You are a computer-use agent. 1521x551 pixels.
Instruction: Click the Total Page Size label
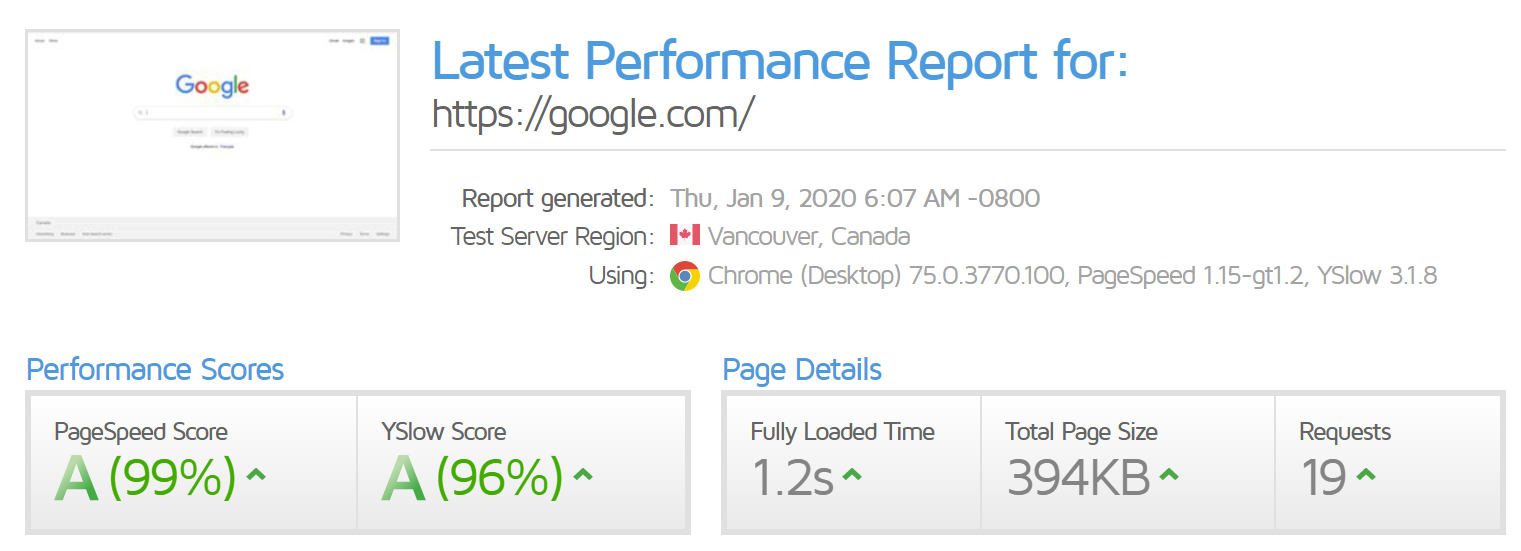pos(1081,432)
